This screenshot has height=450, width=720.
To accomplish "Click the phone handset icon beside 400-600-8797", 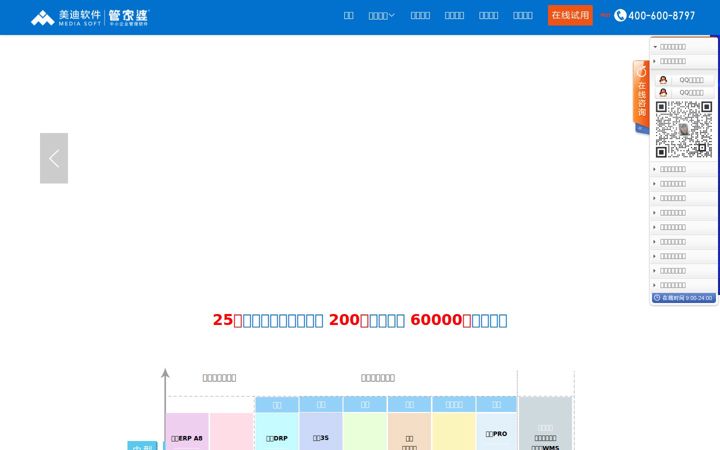I will [x=620, y=16].
